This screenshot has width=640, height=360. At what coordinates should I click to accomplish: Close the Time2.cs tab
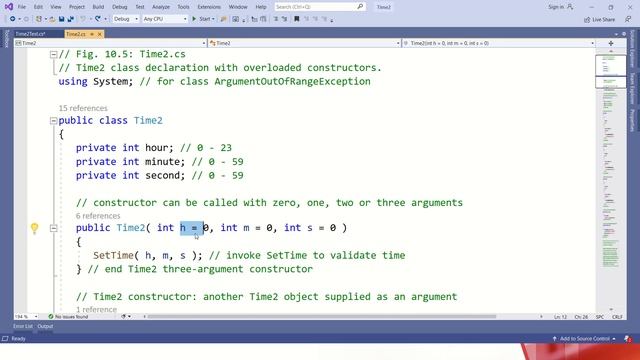[100, 34]
